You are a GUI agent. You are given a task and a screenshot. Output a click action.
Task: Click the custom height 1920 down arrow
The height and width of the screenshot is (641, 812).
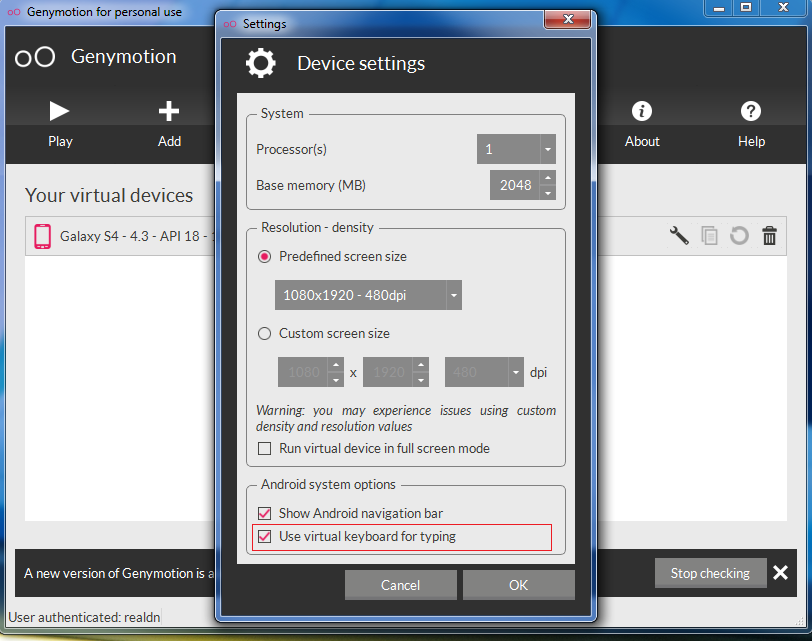[x=421, y=380]
